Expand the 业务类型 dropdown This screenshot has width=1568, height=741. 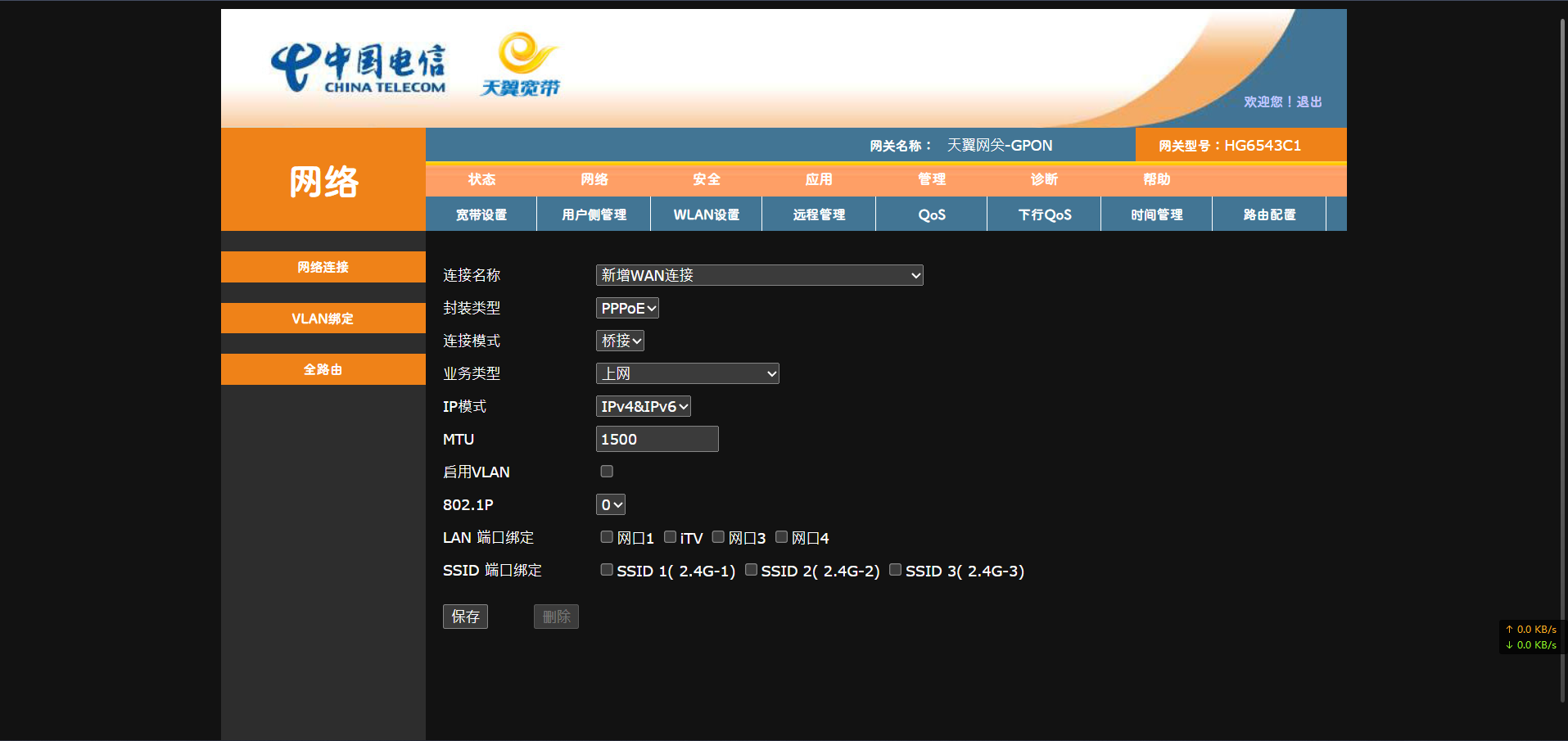click(687, 373)
